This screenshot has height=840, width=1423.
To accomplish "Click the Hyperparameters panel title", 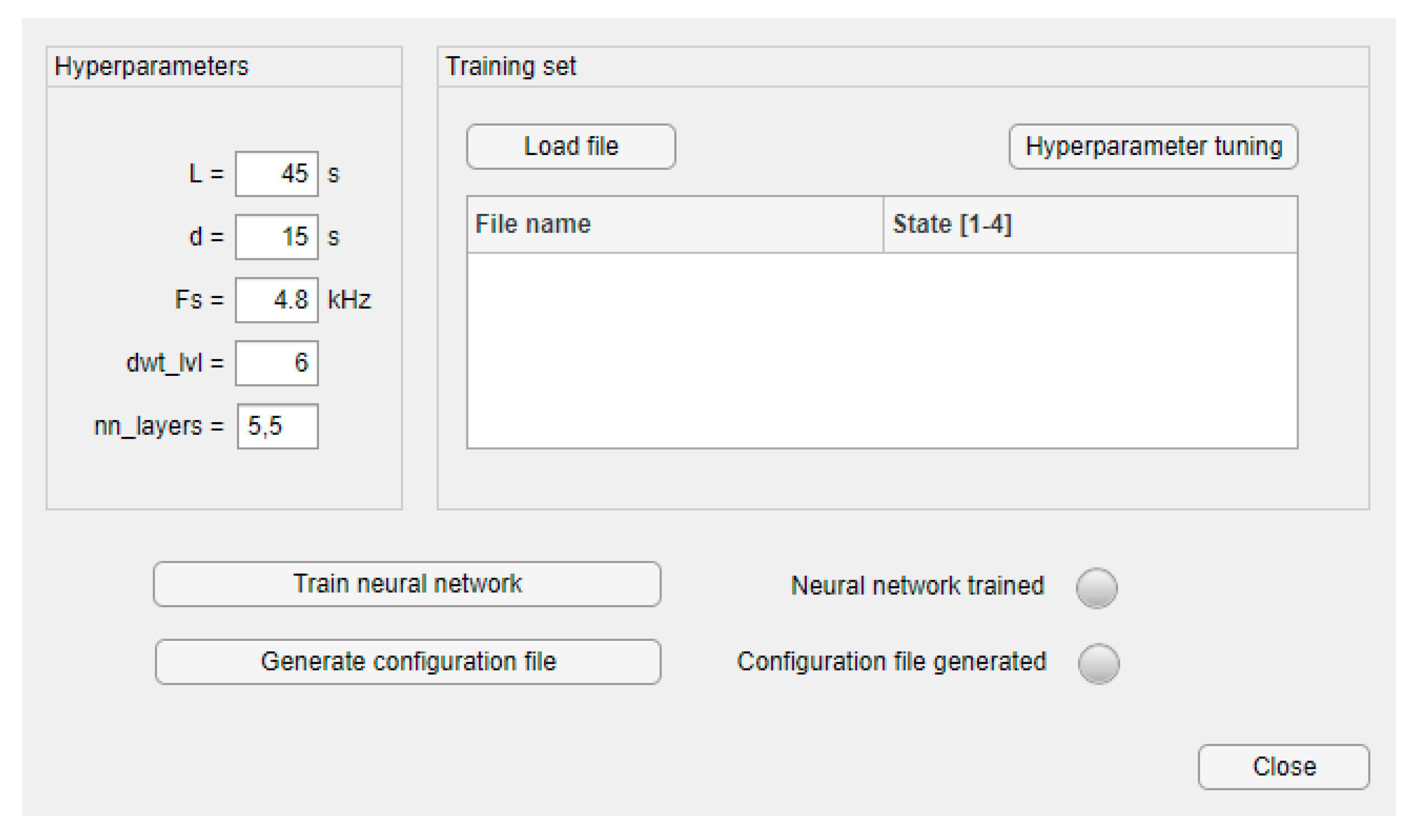I will click(x=151, y=66).
